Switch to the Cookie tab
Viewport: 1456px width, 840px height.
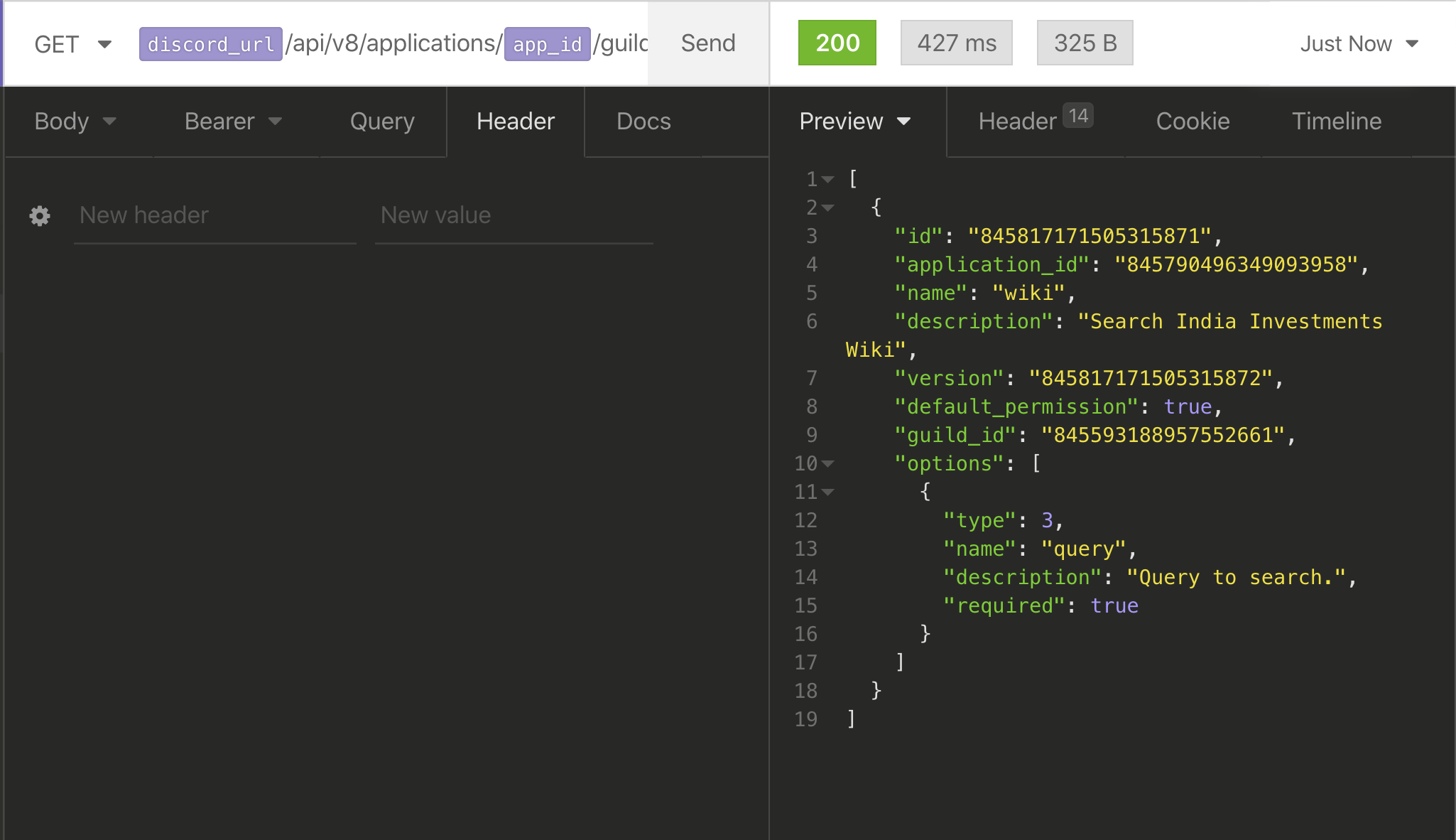(x=1192, y=122)
